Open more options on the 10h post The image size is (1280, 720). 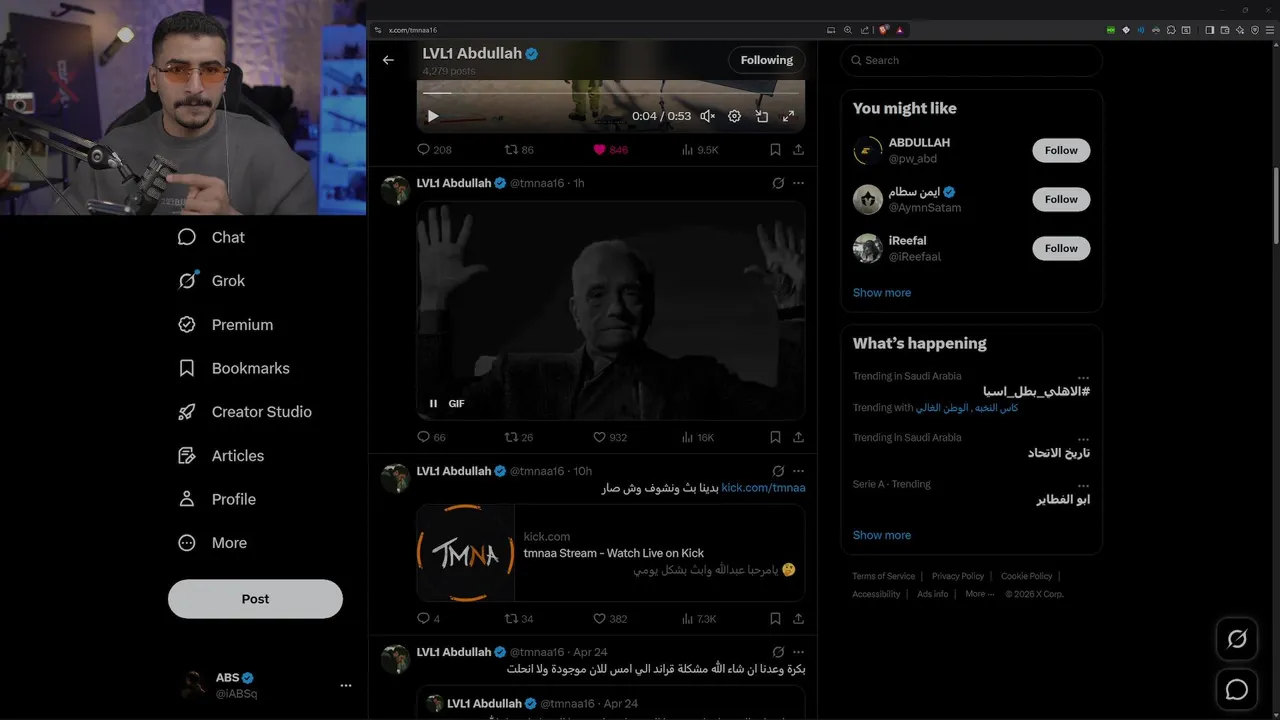pyautogui.click(x=798, y=471)
